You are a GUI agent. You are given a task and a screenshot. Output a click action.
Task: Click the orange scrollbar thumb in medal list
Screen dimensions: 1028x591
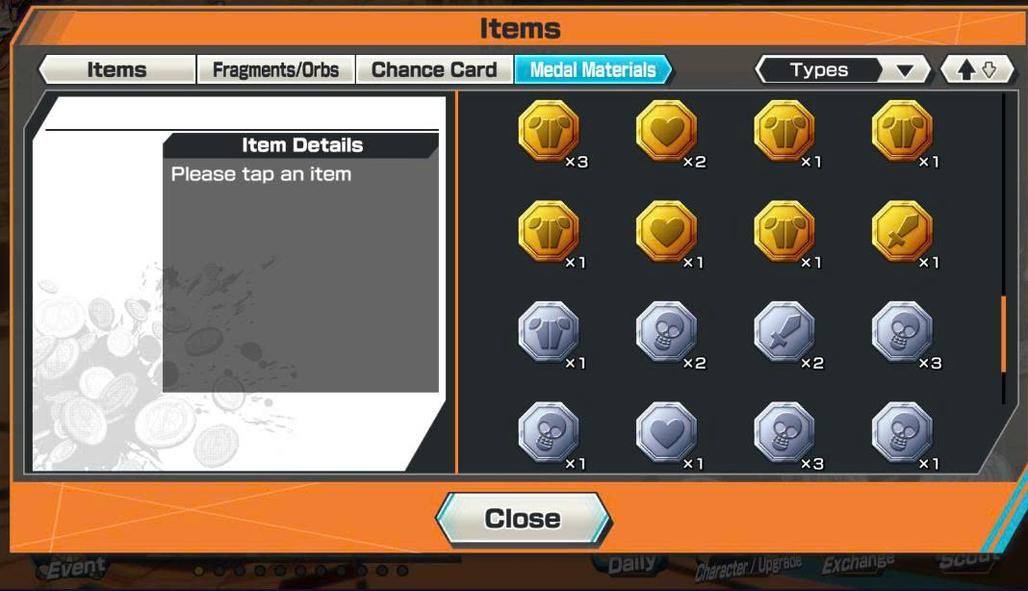(x=1003, y=335)
